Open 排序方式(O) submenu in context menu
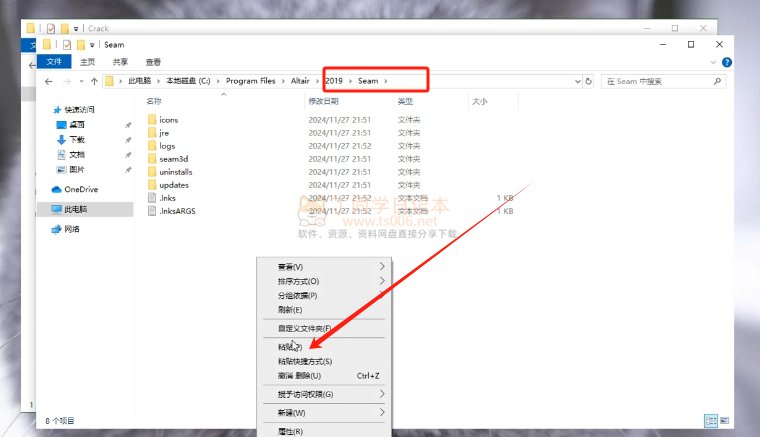Viewport: 760px width, 437px height. coord(324,281)
